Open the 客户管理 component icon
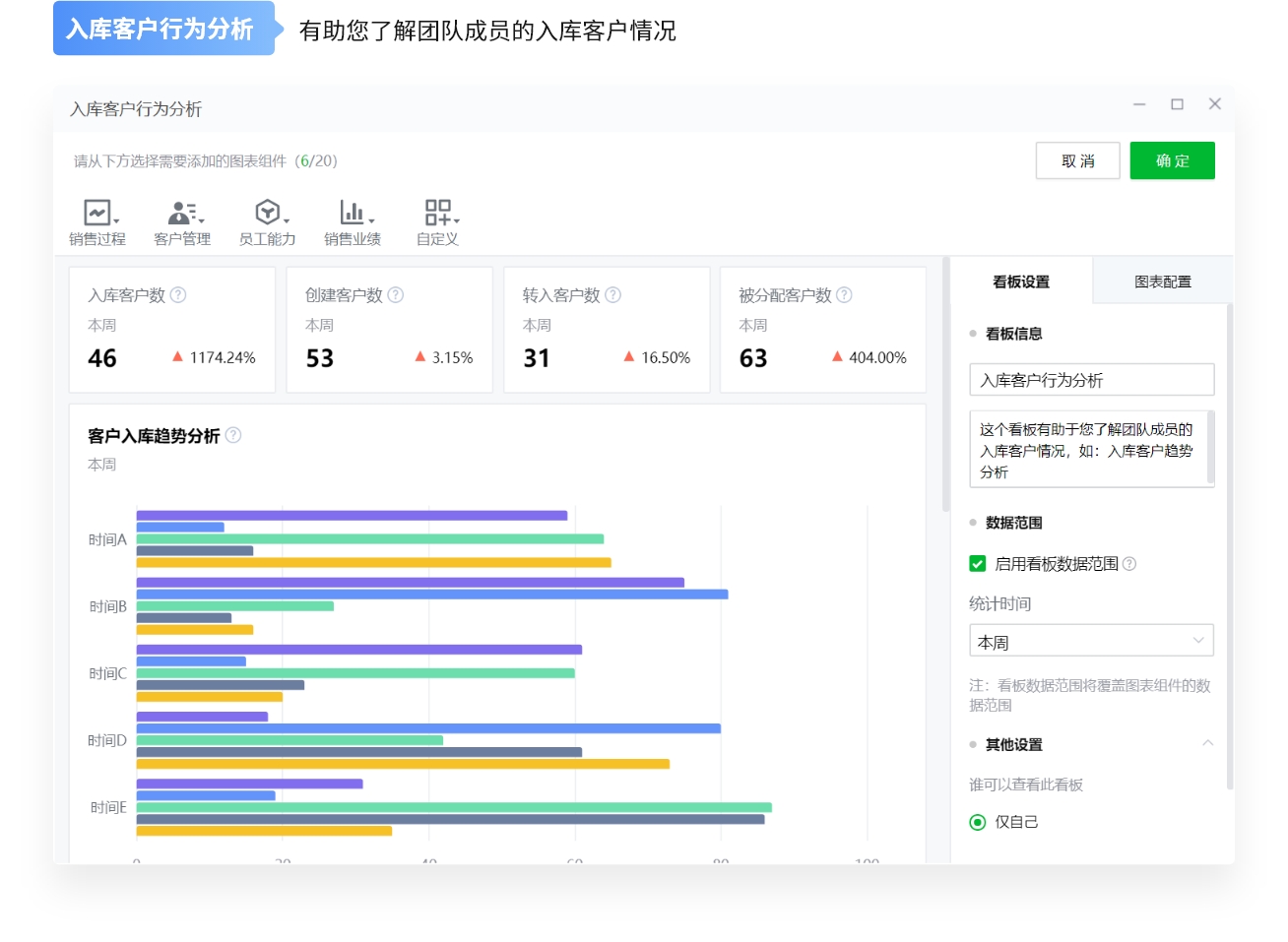This screenshot has height=942, width=1288. (178, 211)
